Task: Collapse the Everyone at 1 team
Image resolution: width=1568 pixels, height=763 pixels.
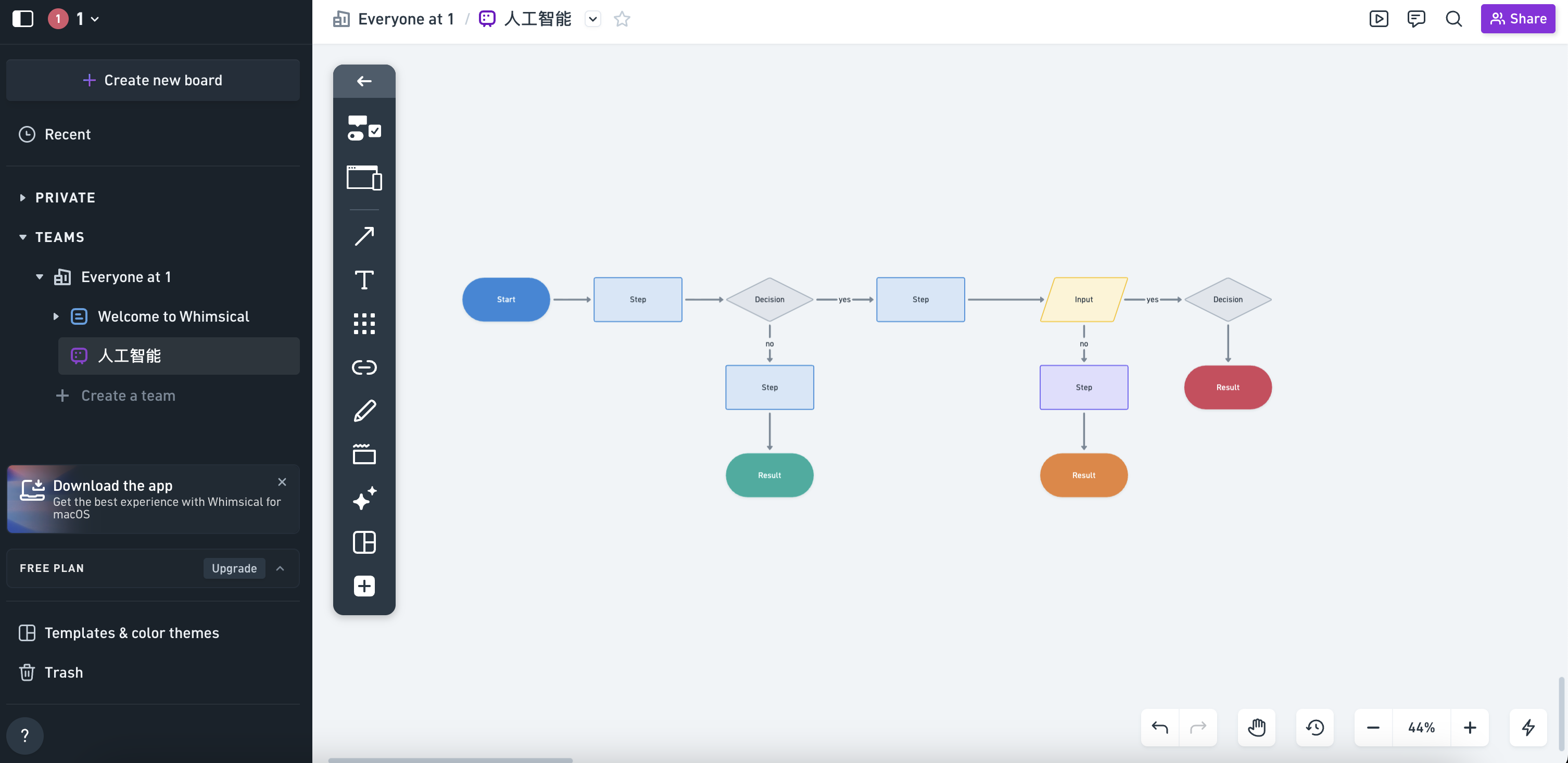Action: (x=40, y=277)
